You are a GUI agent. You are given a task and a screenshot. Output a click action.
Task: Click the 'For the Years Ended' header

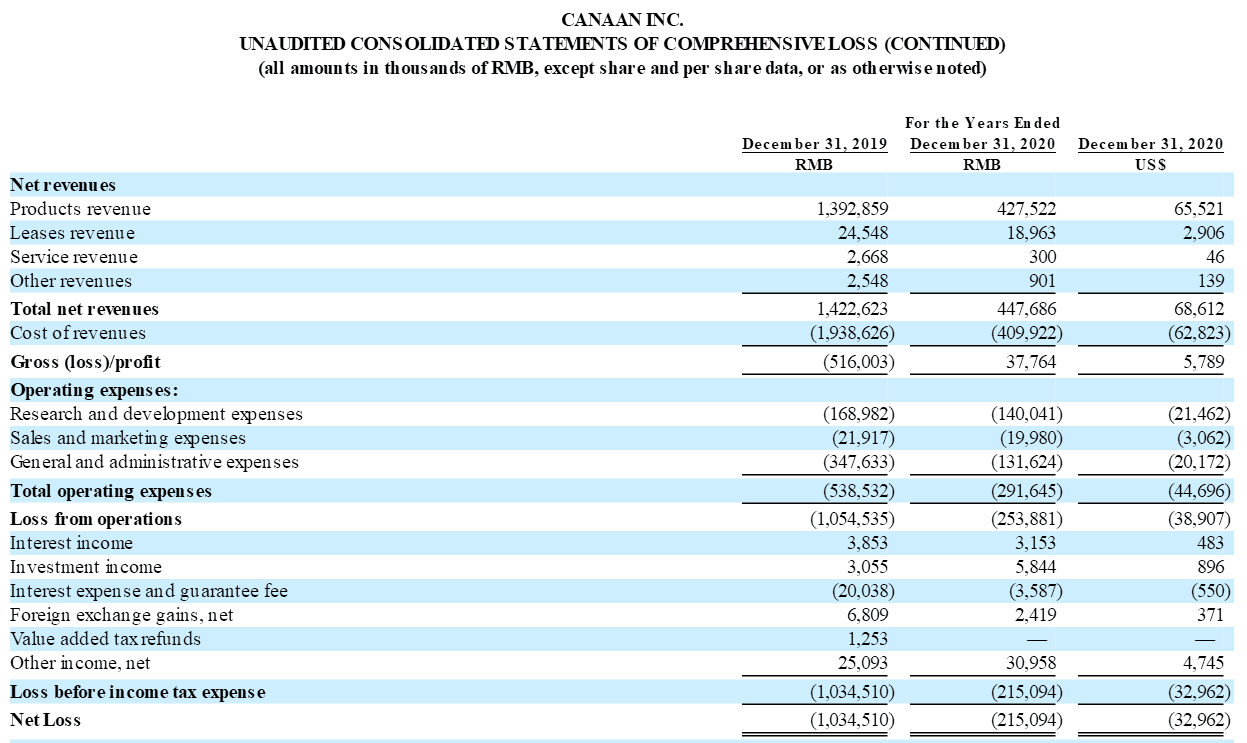point(982,123)
